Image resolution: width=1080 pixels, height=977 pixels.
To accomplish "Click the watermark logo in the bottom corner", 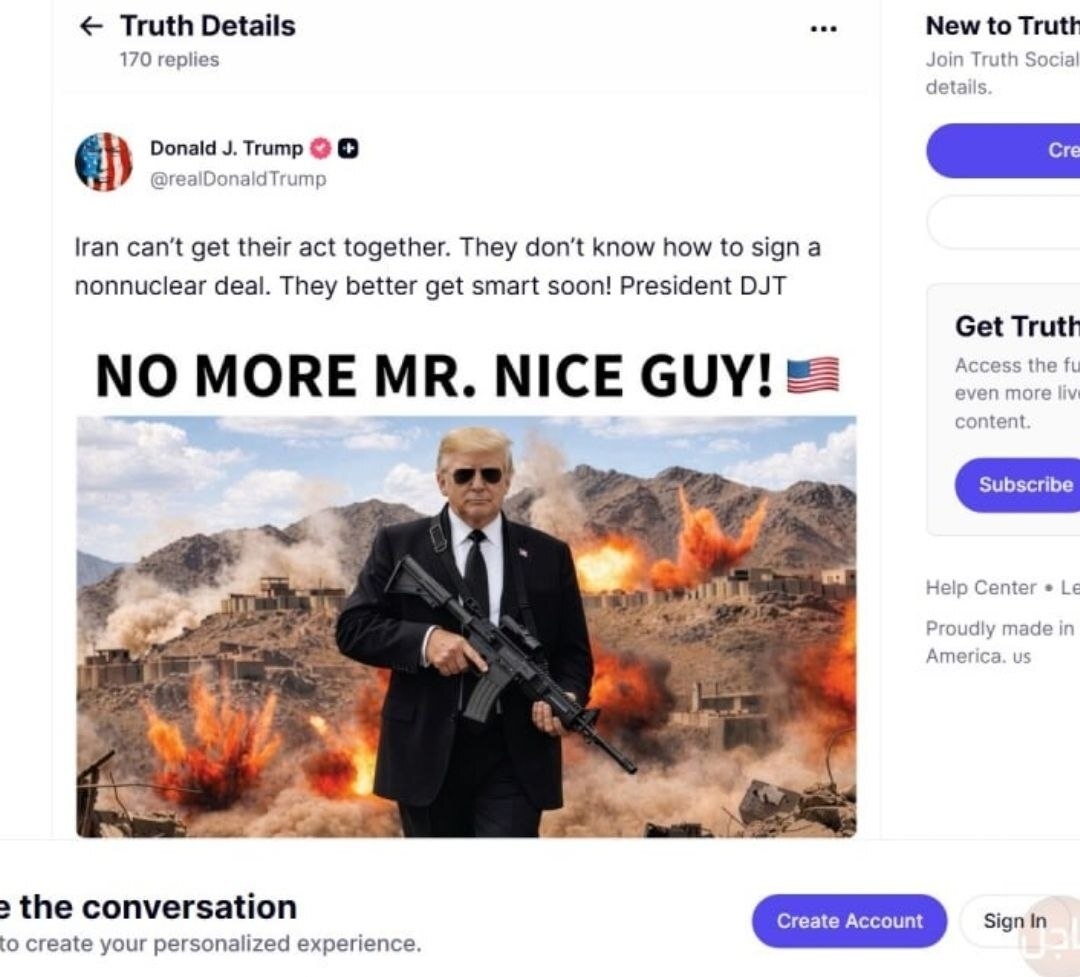I will 1052,940.
